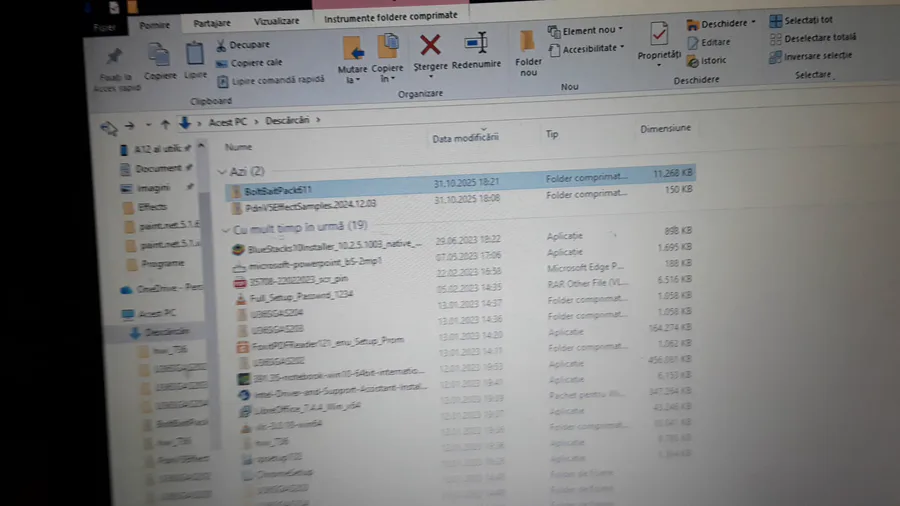The height and width of the screenshot is (506, 900).
Task: Open the Accesibilitate dropdown
Action: pyautogui.click(x=587, y=49)
